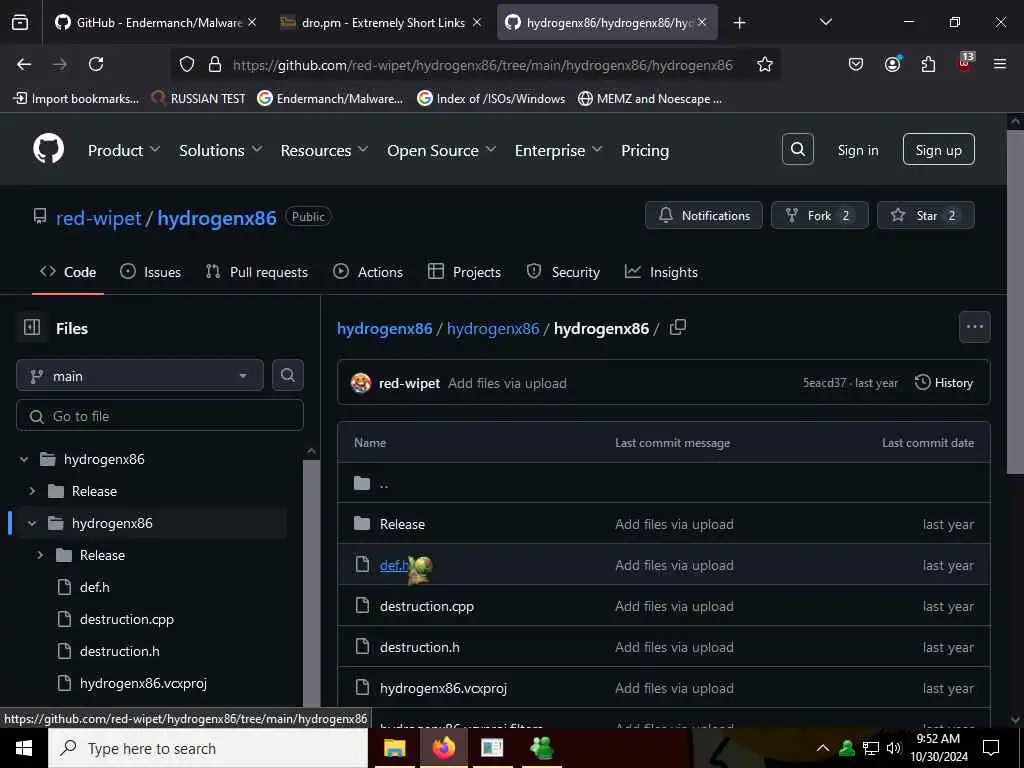1024x768 pixels.
Task: Open hydrogenx86.vcxproj in the file table
Action: [443, 688]
